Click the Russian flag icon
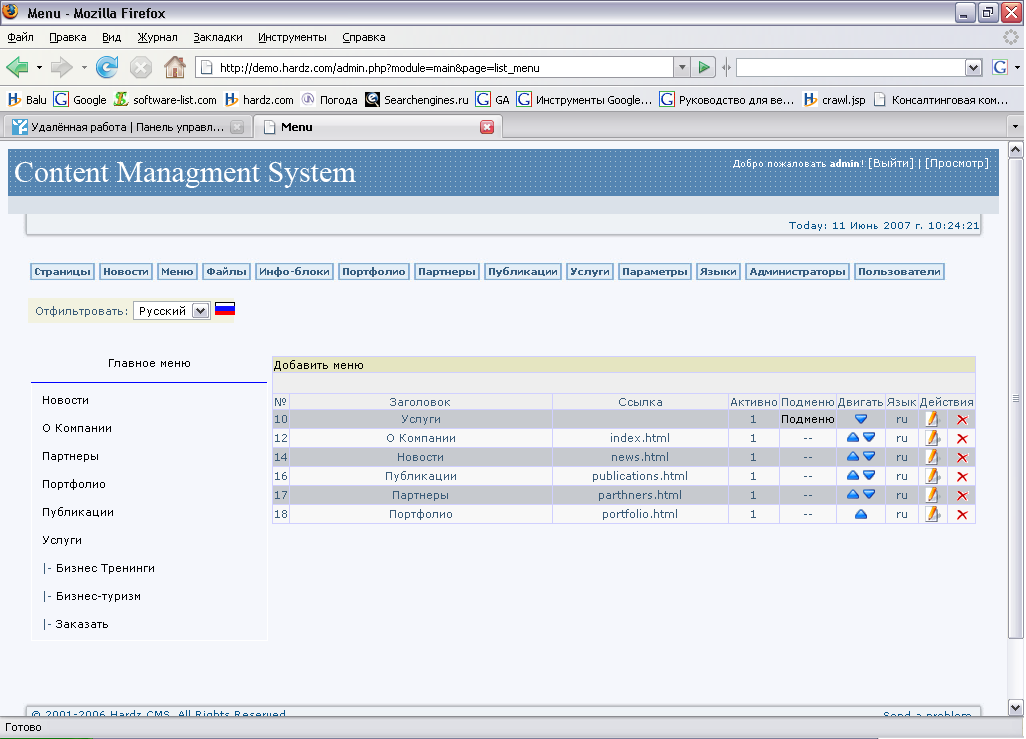 (x=225, y=310)
